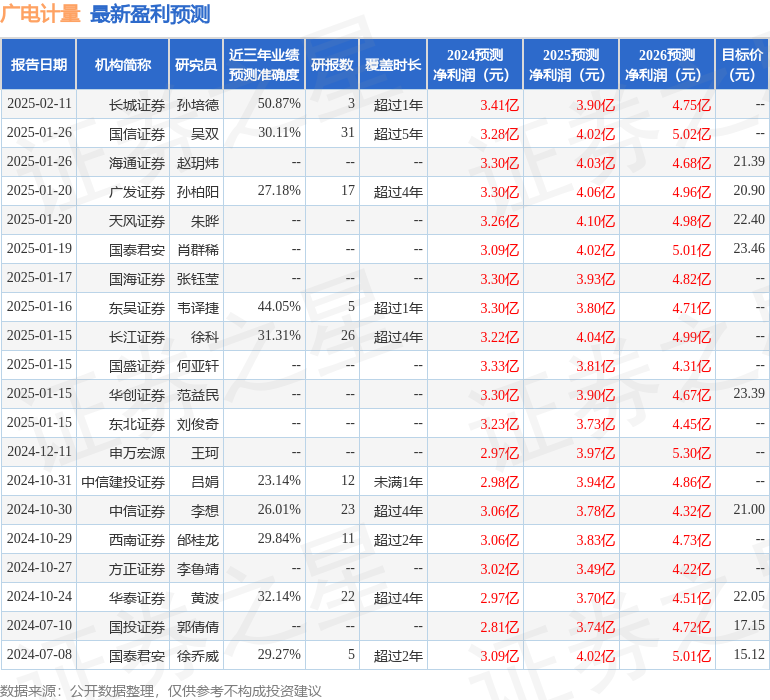770x700 pixels.
Task: Select institution 国投证券
Action: tap(137, 626)
